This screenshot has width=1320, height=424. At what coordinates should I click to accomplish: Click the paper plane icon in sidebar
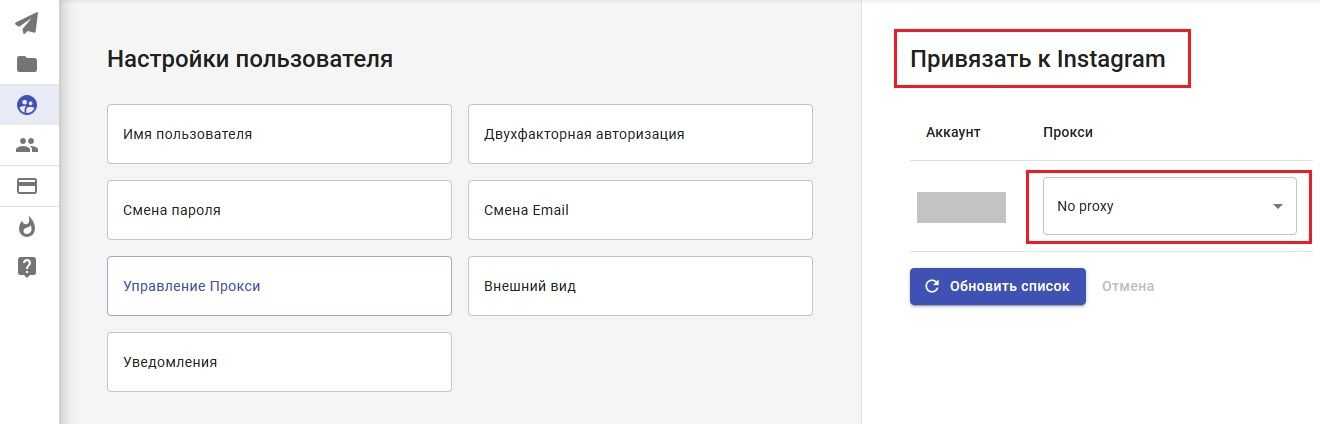[x=27, y=23]
